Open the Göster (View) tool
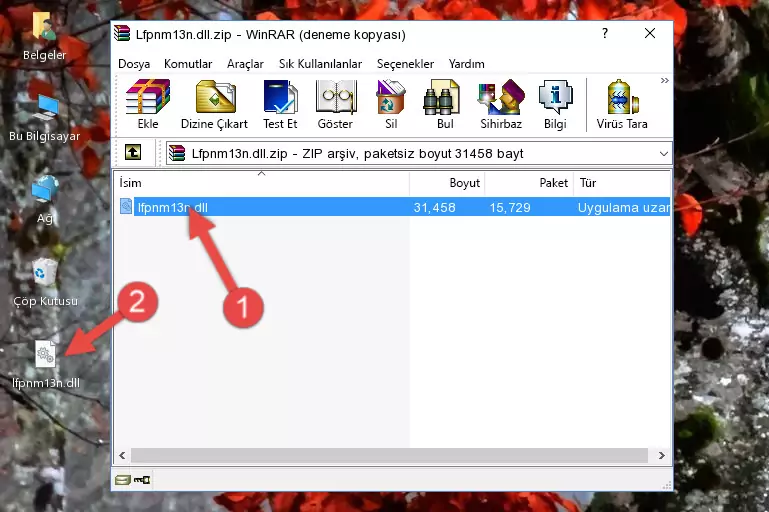Viewport: 769px width, 512px height. pos(335,104)
